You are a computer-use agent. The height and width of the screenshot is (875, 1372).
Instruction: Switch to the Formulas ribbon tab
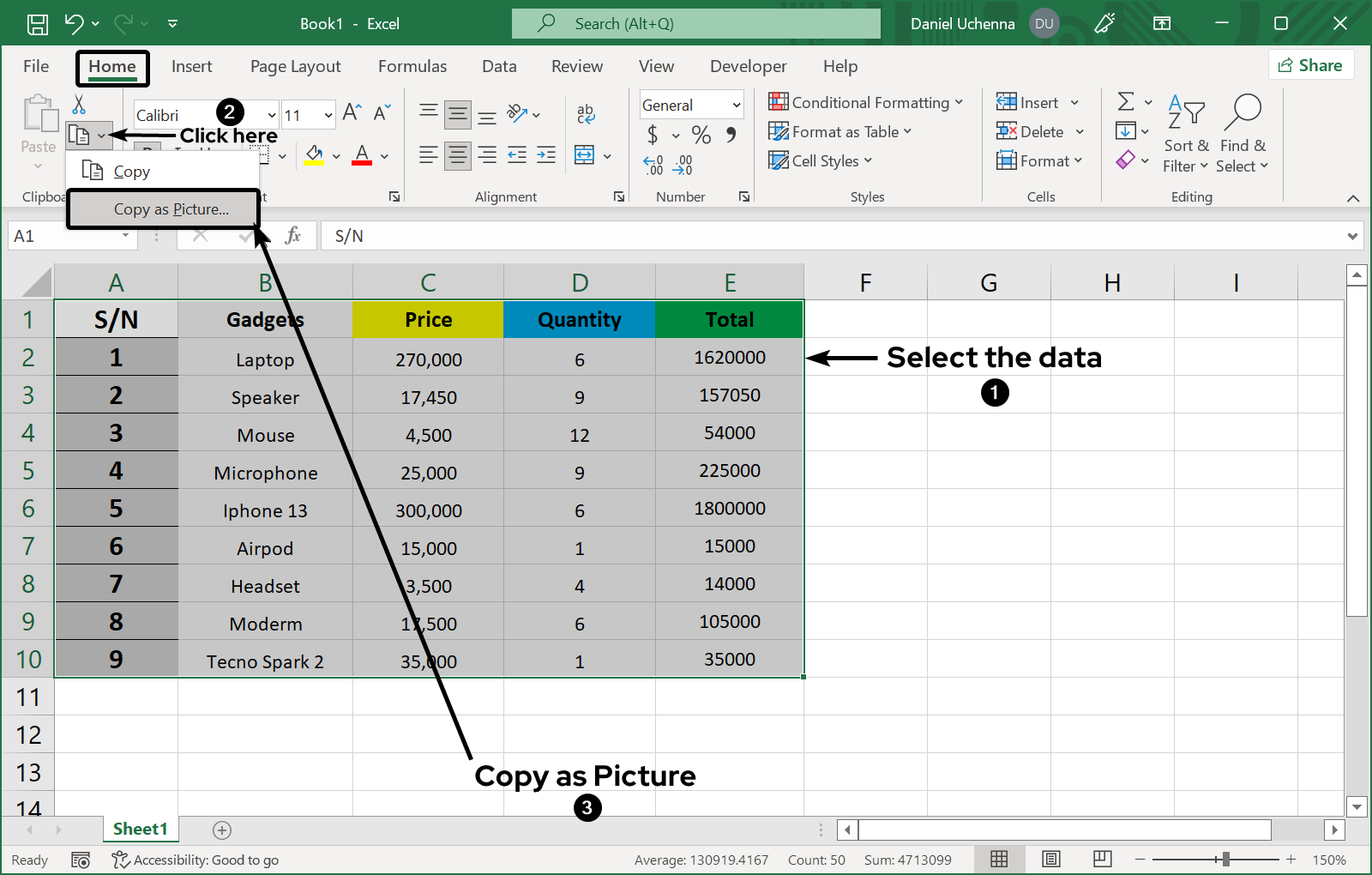click(412, 66)
